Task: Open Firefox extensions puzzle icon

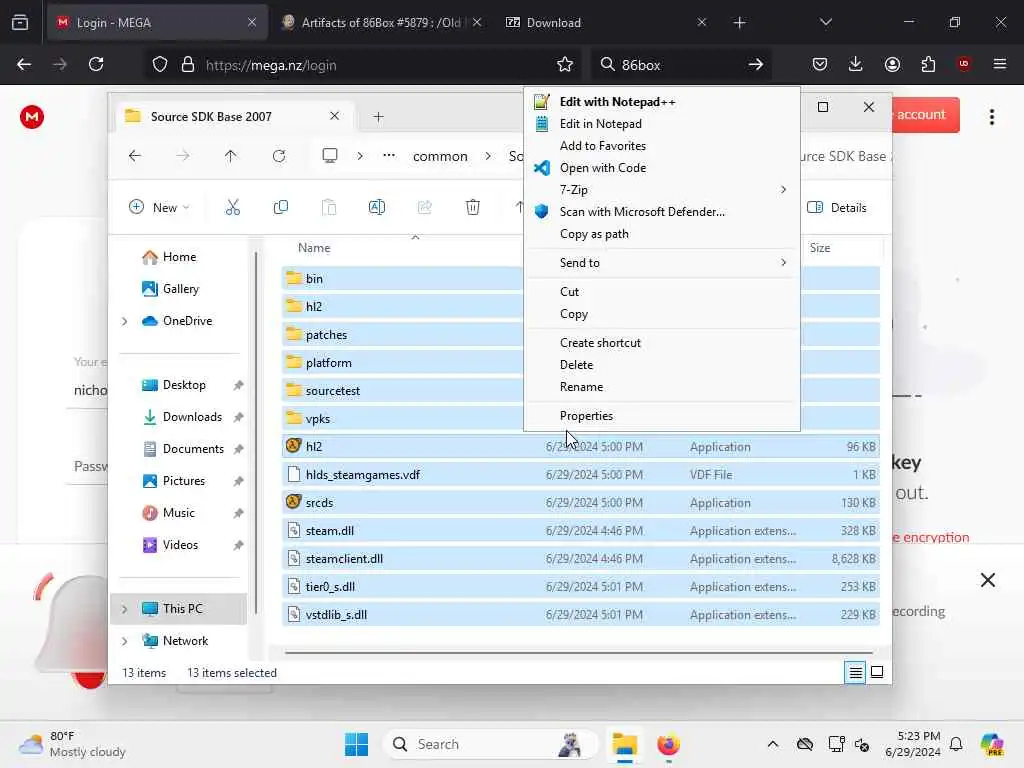Action: point(928,65)
